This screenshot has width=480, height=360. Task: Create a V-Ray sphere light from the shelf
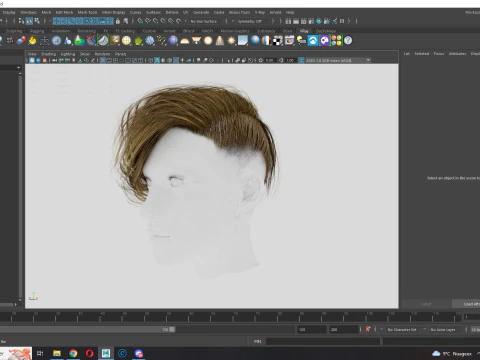tap(208, 41)
